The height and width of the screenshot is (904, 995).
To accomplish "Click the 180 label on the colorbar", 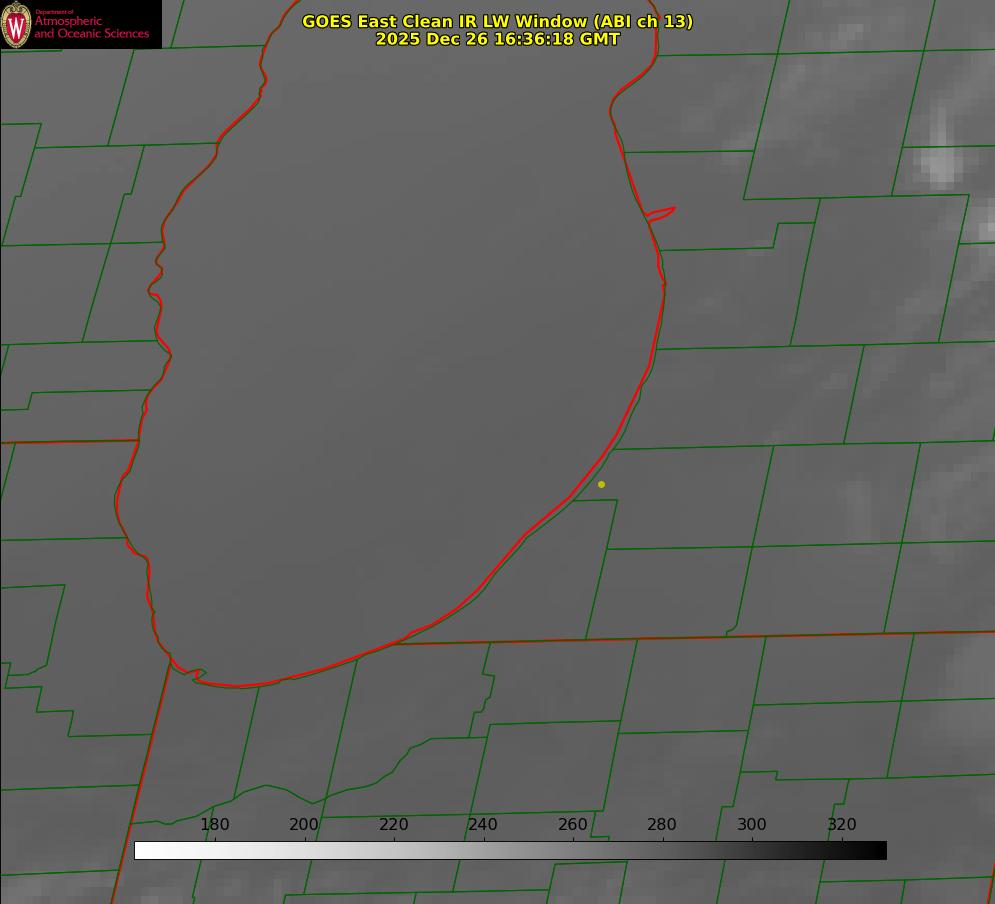I will click(214, 824).
